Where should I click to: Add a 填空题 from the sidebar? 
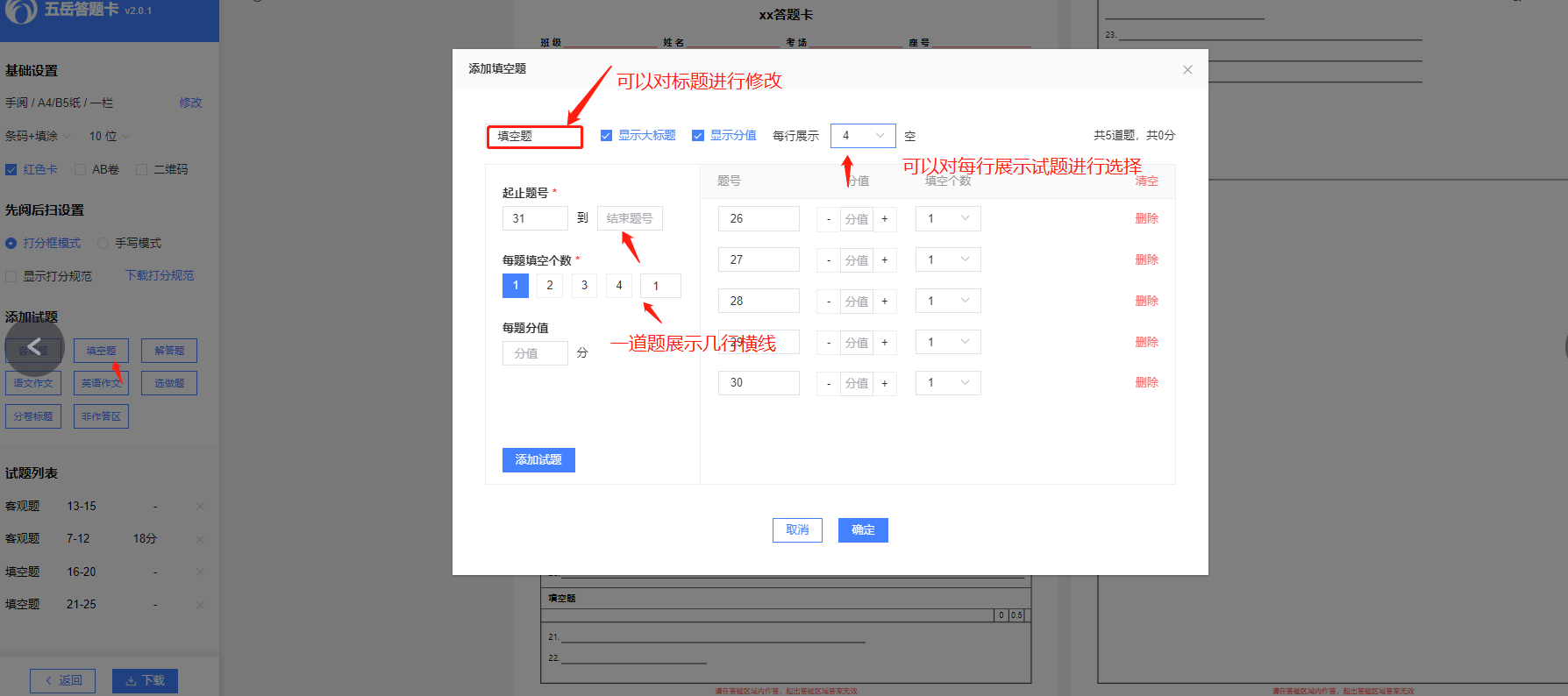click(101, 351)
